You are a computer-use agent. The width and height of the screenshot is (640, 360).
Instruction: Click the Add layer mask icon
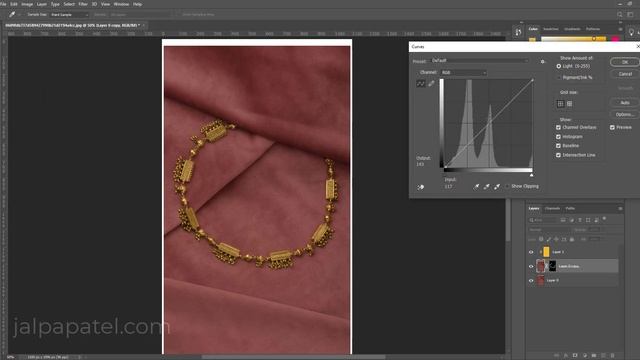tap(575, 356)
